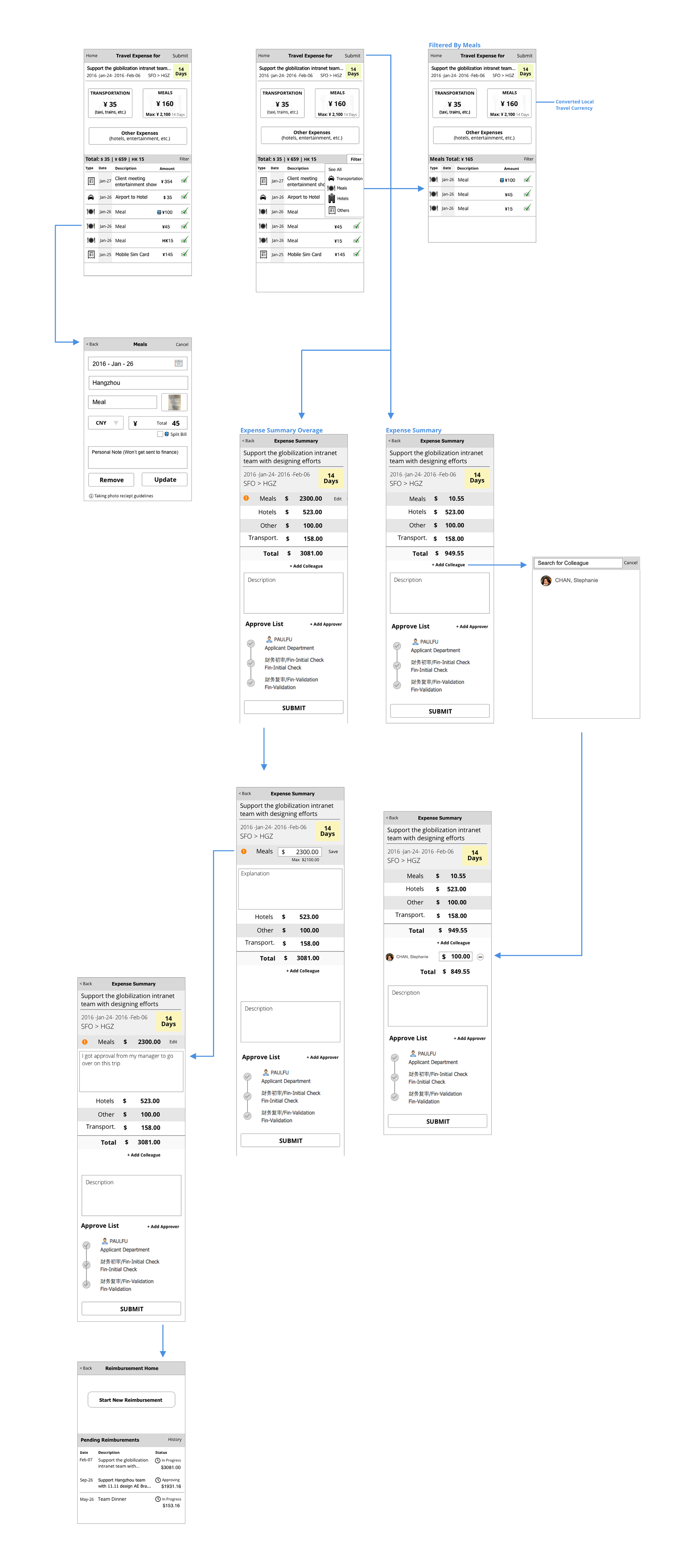Choose the Transportation taxi icon in the filter menu
This screenshot has width=678, height=1568.
[331, 178]
